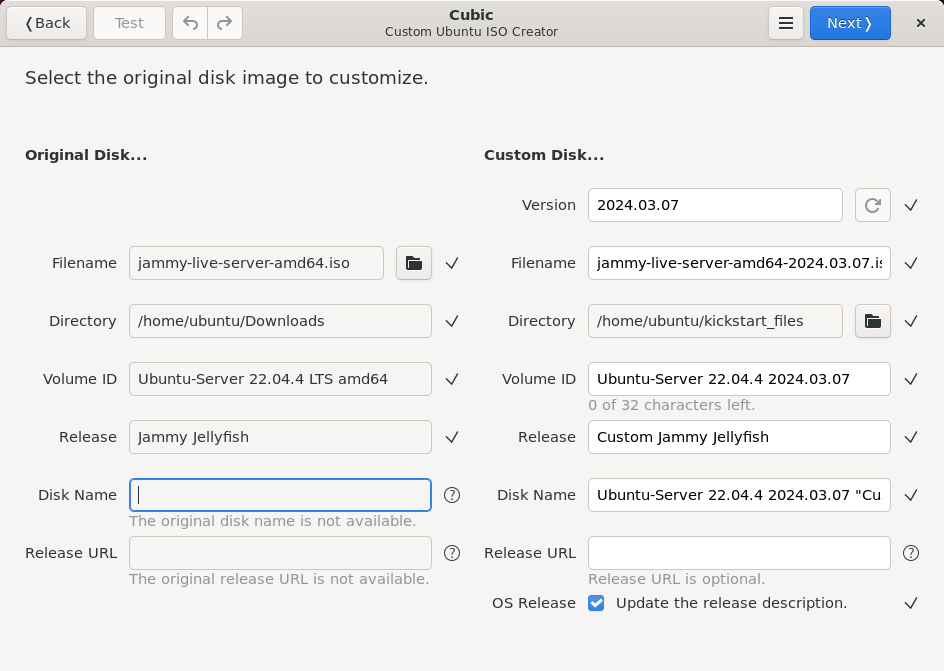
Task: Click the undo arrow in the header bar
Action: click(x=190, y=23)
